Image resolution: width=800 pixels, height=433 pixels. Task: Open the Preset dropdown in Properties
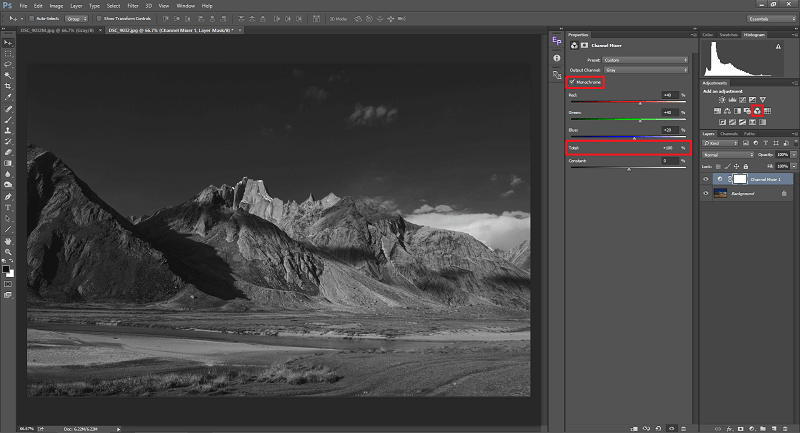(647, 59)
